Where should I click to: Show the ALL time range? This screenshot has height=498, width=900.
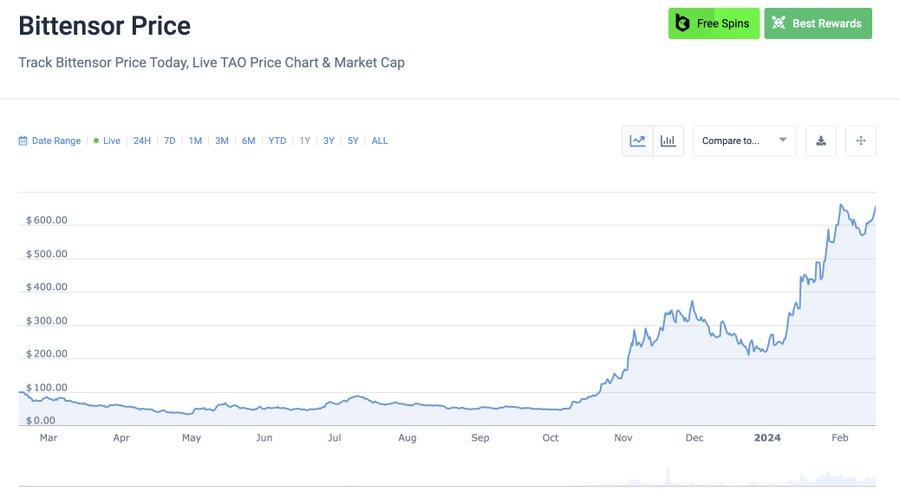click(379, 141)
